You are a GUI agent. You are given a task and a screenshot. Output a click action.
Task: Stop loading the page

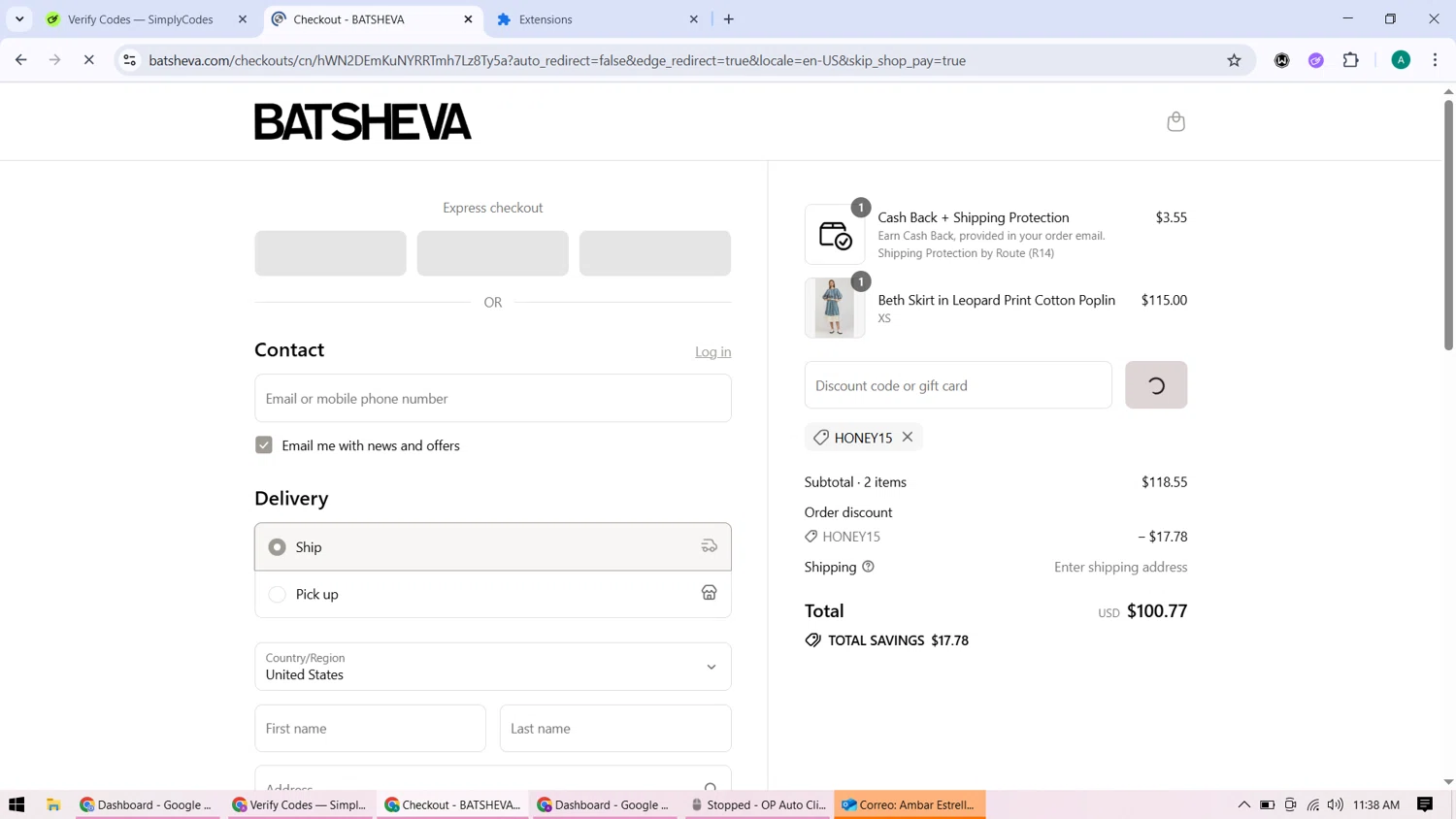point(88,60)
